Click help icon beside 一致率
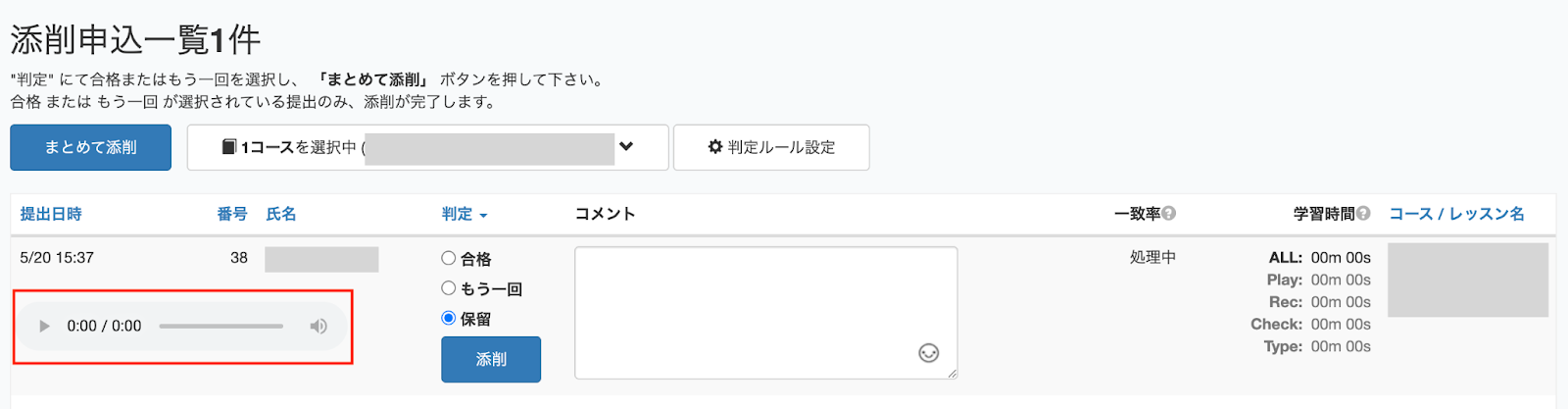This screenshot has width=1568, height=409. [x=1169, y=214]
